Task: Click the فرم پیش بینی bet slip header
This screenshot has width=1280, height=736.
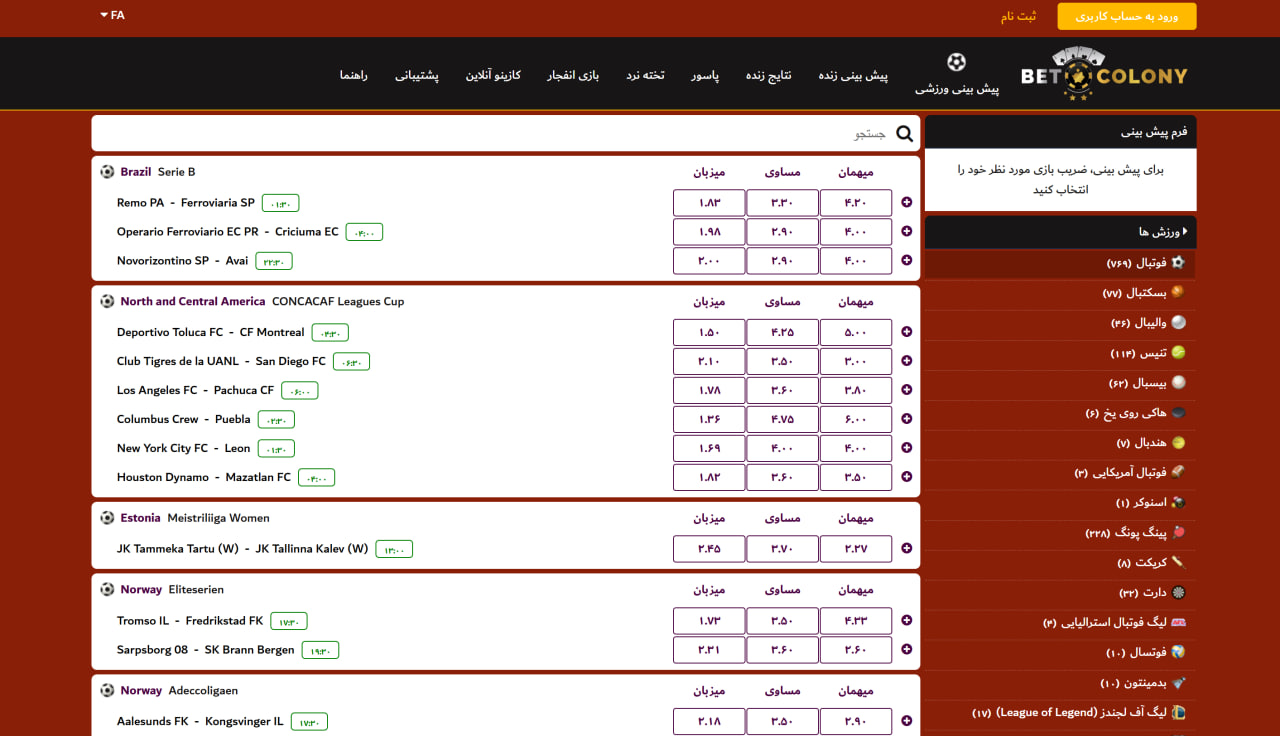Action: [1060, 132]
